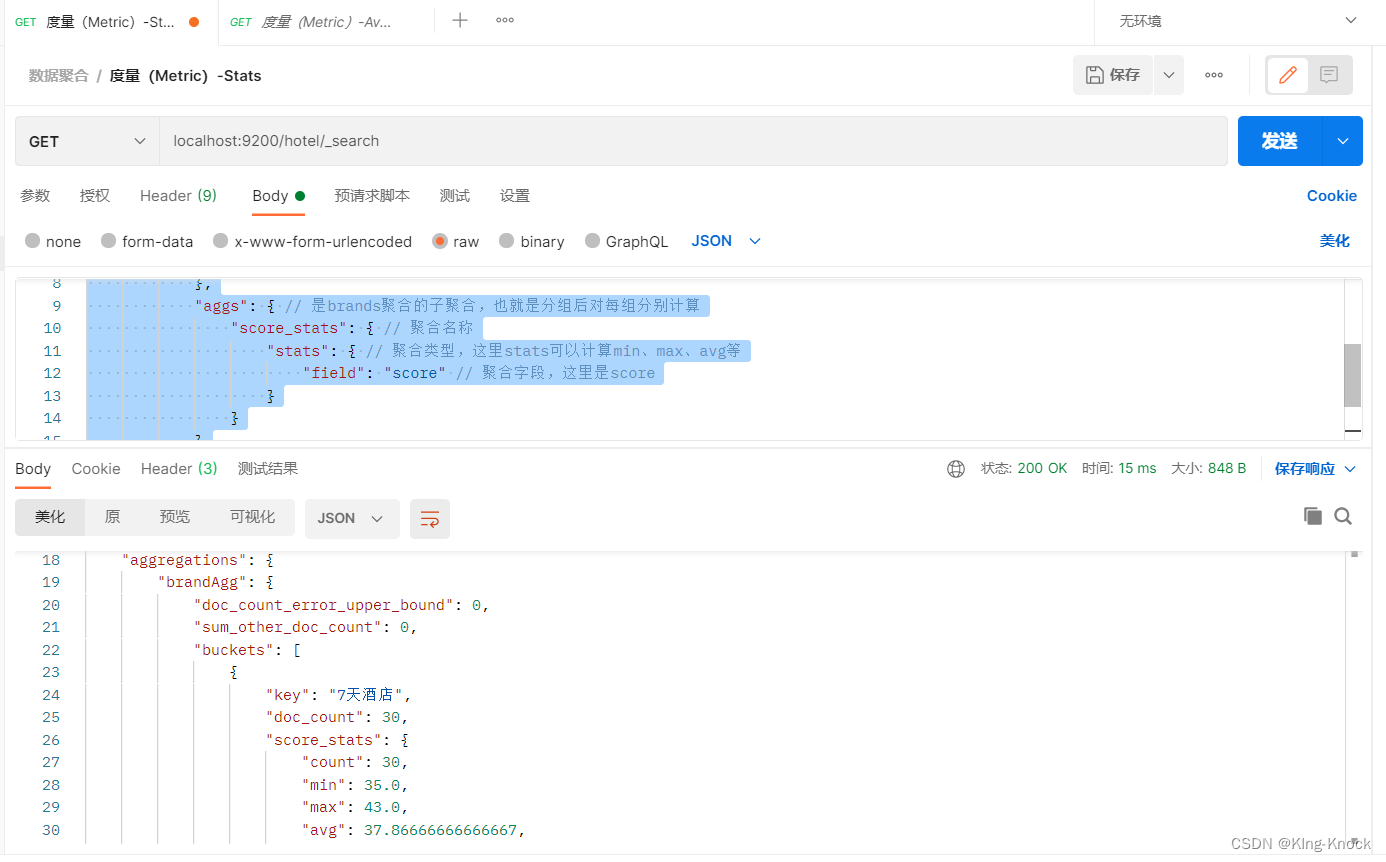Open the response Header (3) tab
Screen dimensions: 1386x862
[179, 469]
